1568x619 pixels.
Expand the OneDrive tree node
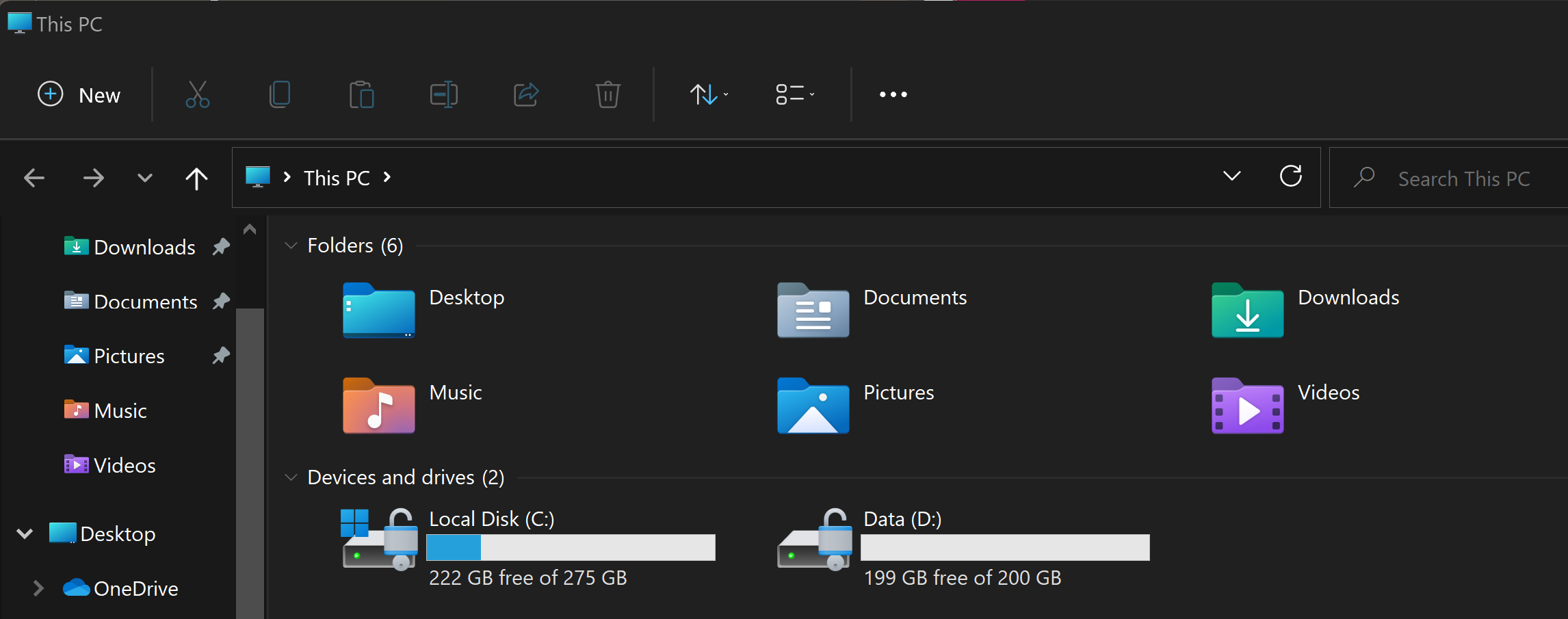click(x=38, y=588)
